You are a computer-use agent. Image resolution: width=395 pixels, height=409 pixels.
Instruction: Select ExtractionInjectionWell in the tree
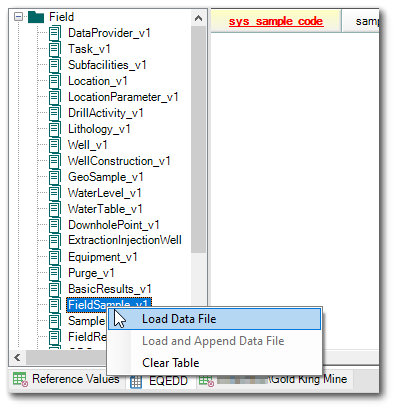(x=125, y=240)
